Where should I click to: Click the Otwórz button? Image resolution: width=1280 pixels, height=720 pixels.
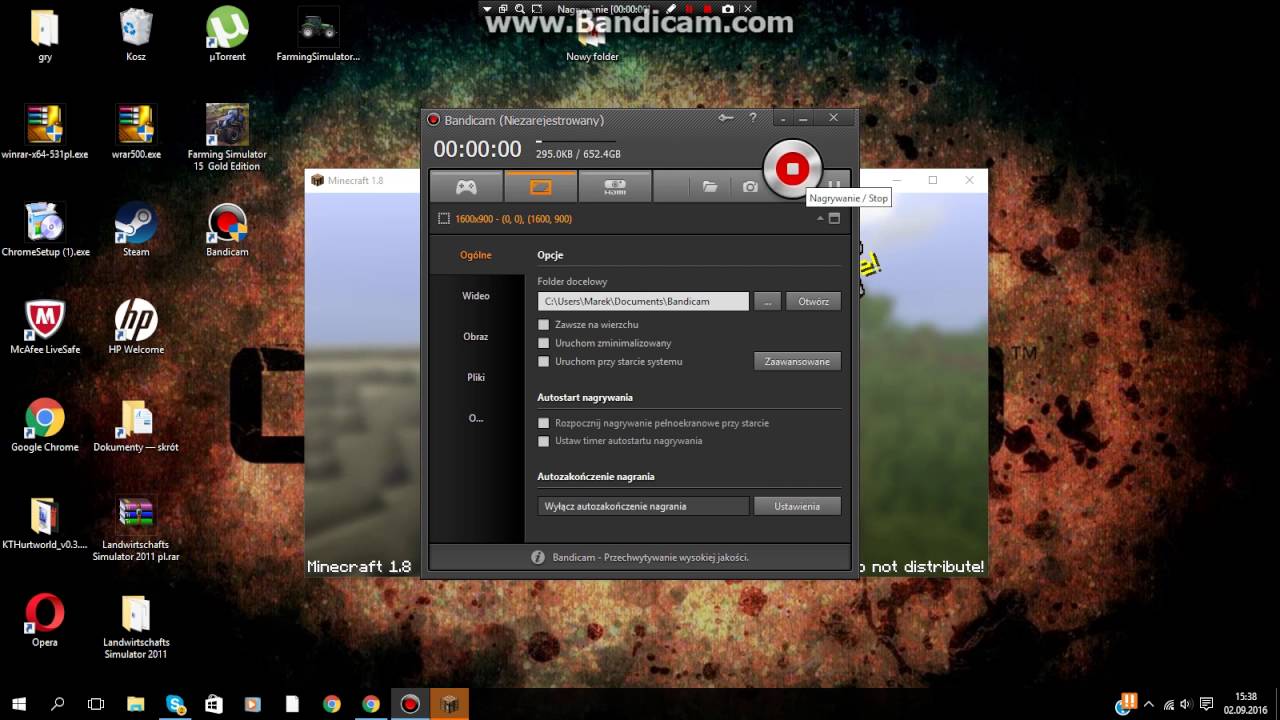813,301
